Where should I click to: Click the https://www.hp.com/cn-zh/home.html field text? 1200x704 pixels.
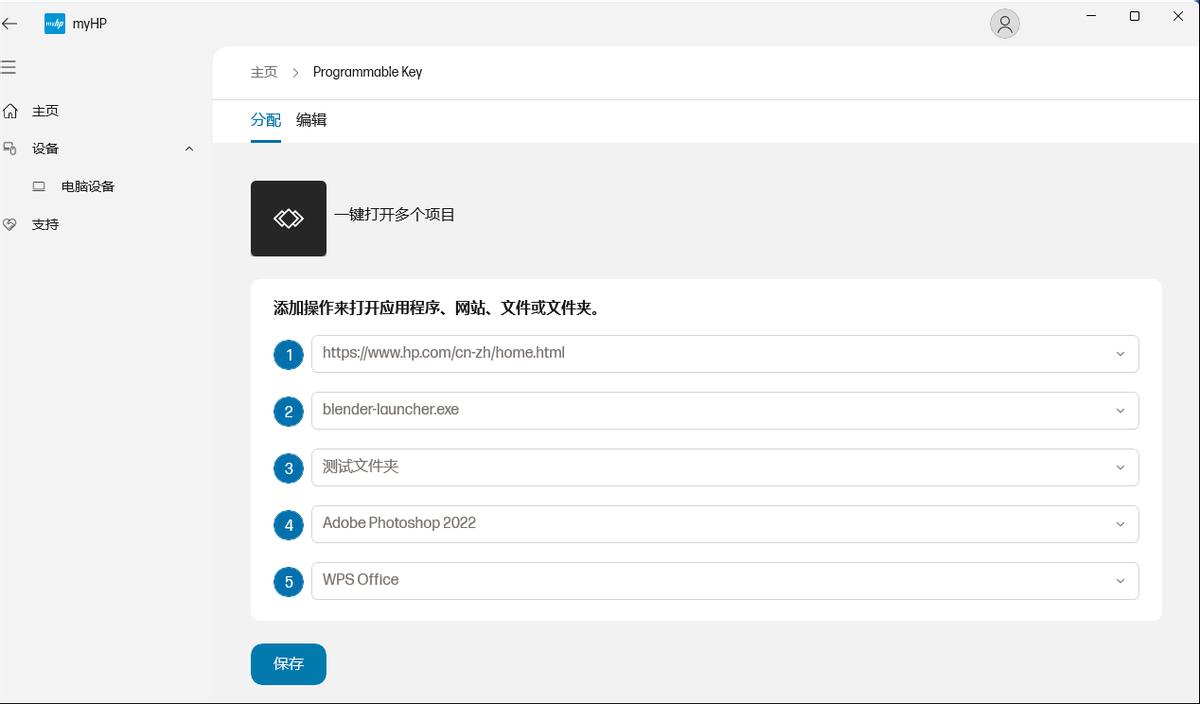click(x=444, y=353)
